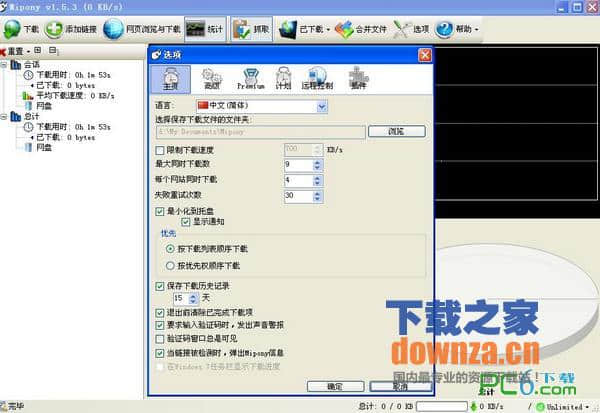Viewport: 600px width, 413px height.
Task: Click the 重置 reset red X icon
Action: click(x=3, y=51)
